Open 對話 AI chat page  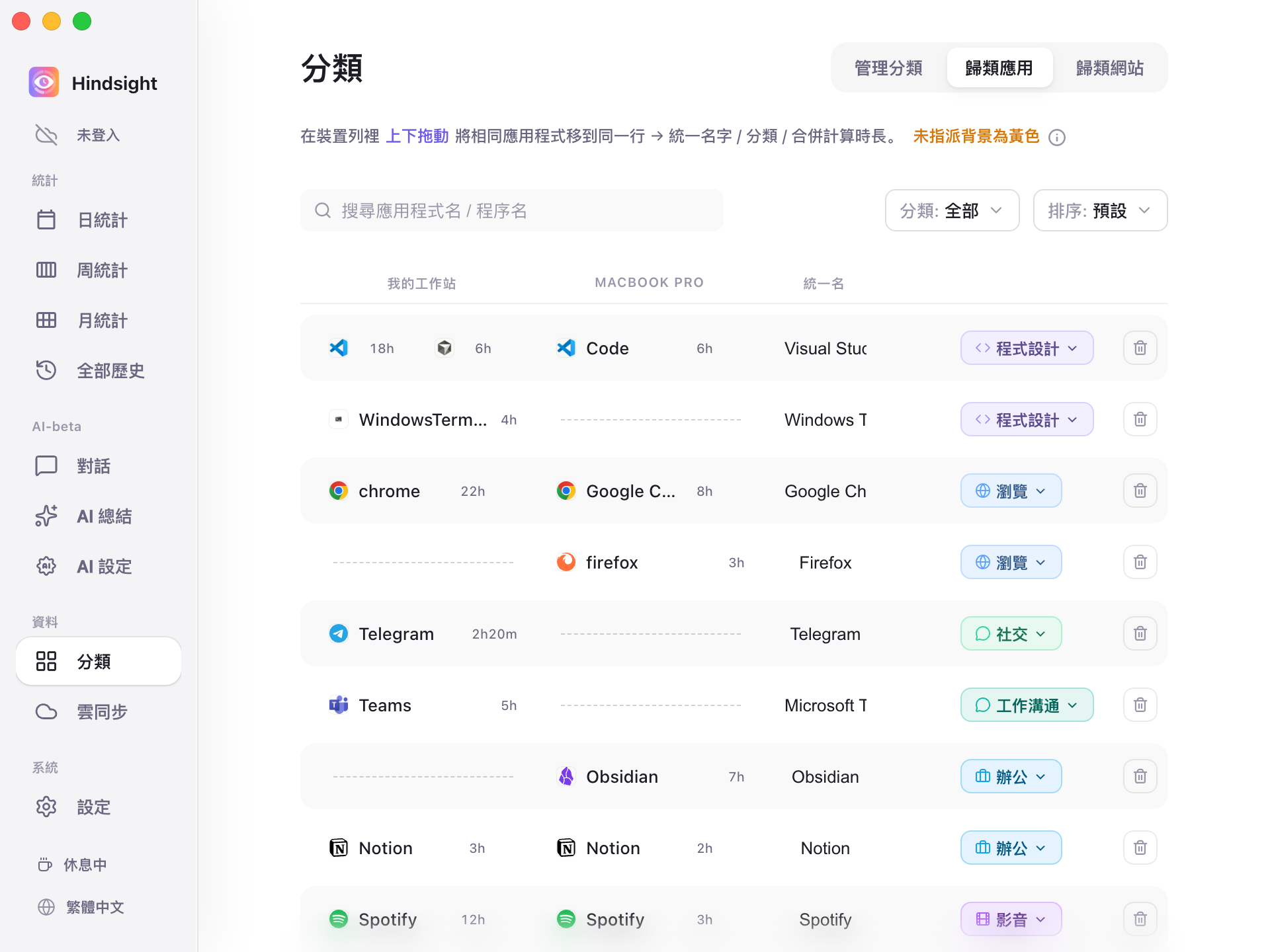pos(99,465)
